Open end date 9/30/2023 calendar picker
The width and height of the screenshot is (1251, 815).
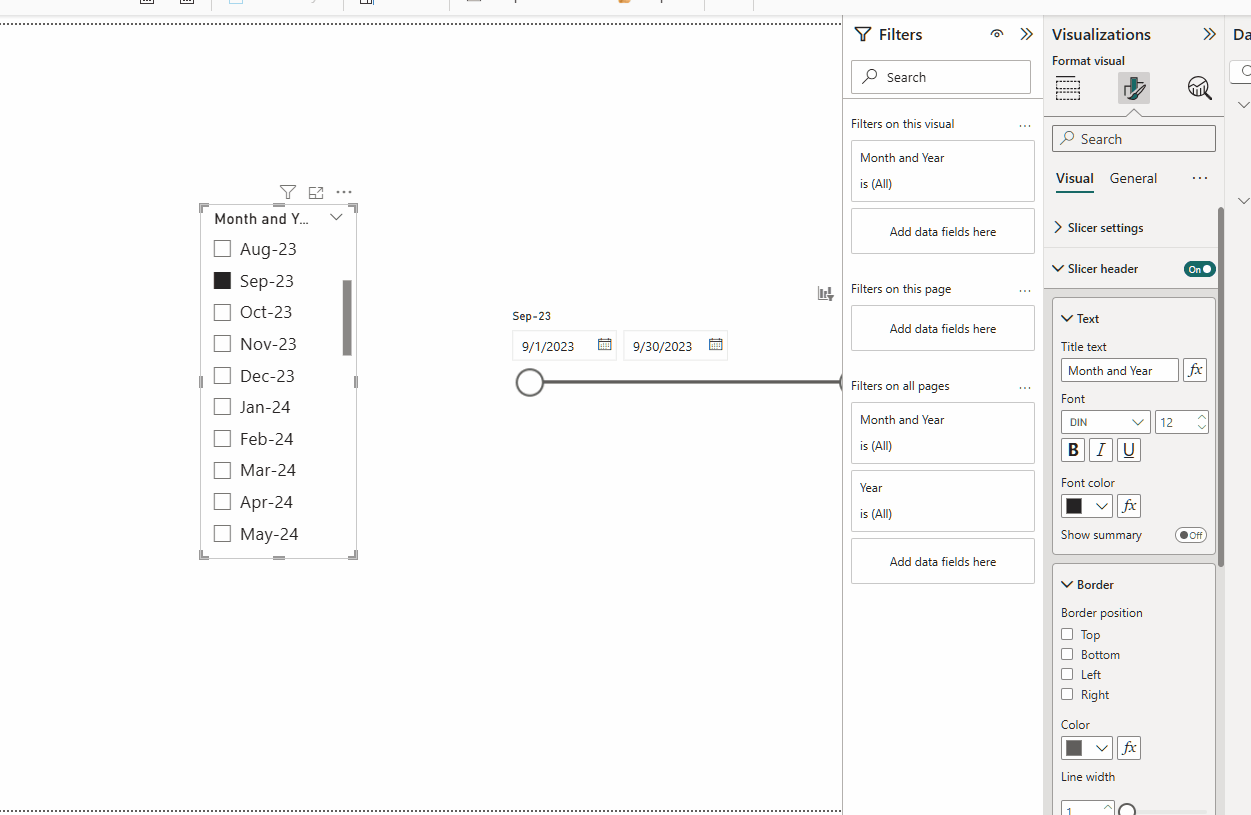point(716,345)
